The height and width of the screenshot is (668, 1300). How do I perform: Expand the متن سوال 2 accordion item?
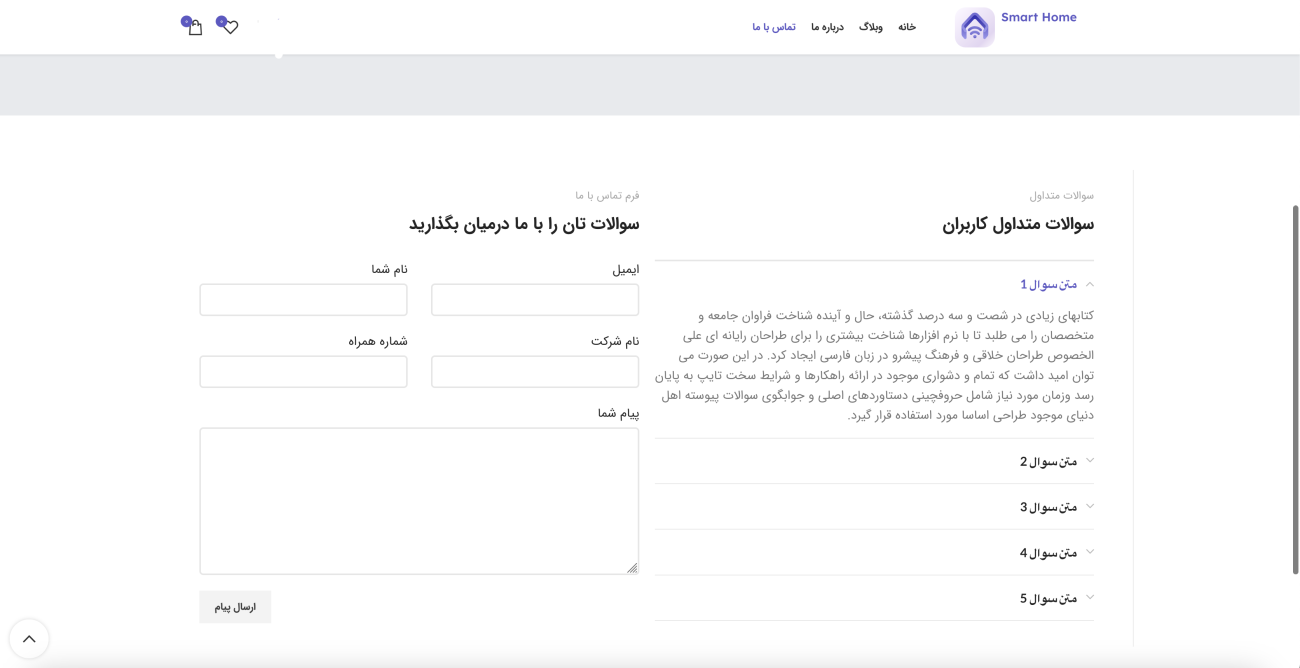(1050, 461)
